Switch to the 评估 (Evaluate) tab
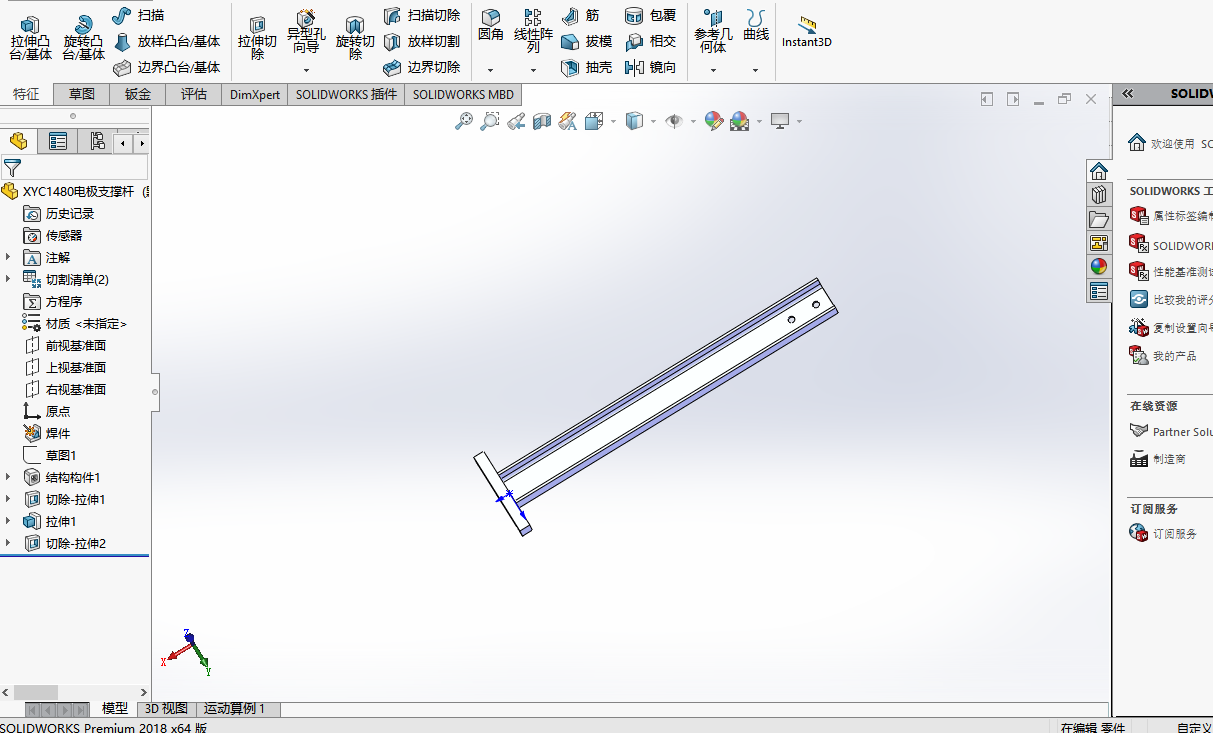The height and width of the screenshot is (733, 1213). point(194,94)
